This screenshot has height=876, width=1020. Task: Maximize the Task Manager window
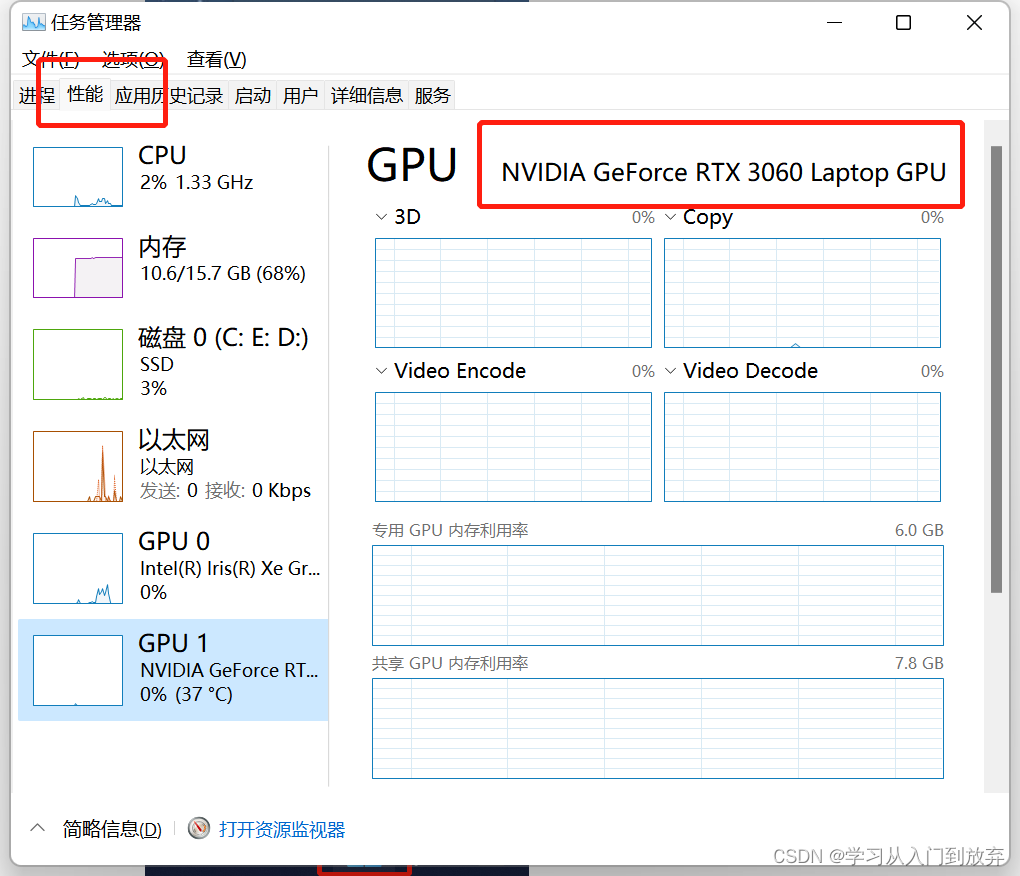[904, 23]
